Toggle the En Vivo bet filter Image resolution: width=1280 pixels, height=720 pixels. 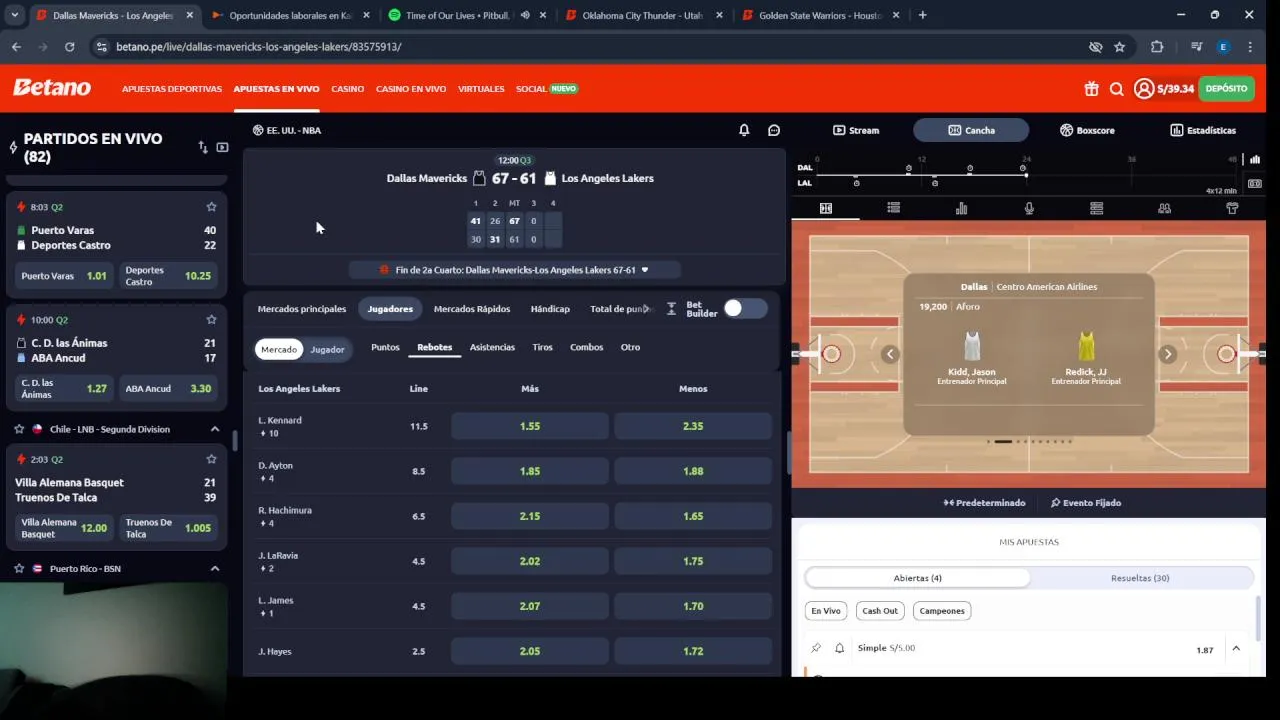click(826, 611)
